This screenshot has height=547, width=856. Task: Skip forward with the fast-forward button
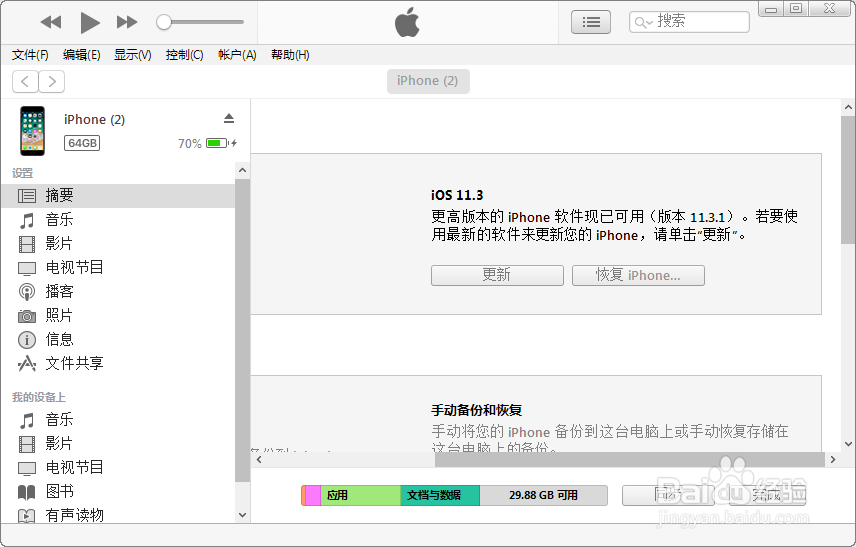127,22
